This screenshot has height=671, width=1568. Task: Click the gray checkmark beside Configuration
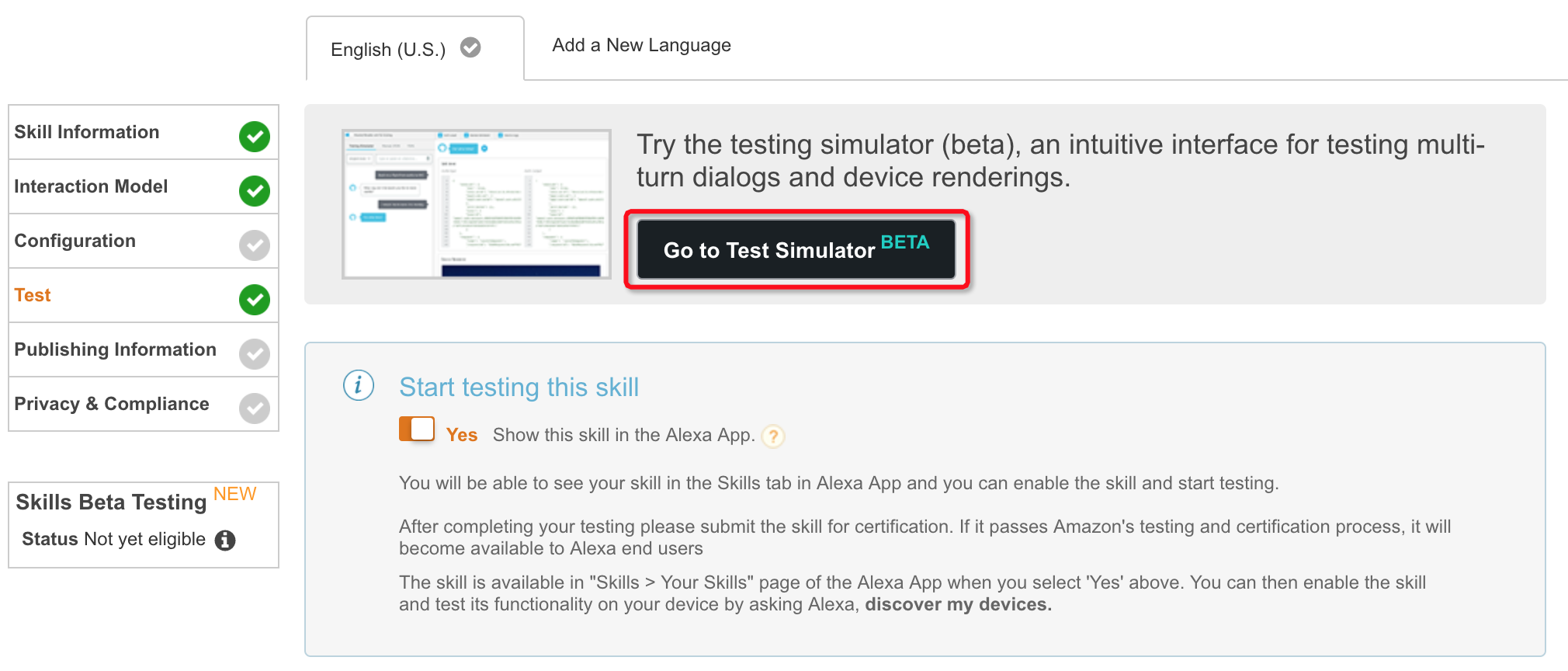pyautogui.click(x=254, y=245)
